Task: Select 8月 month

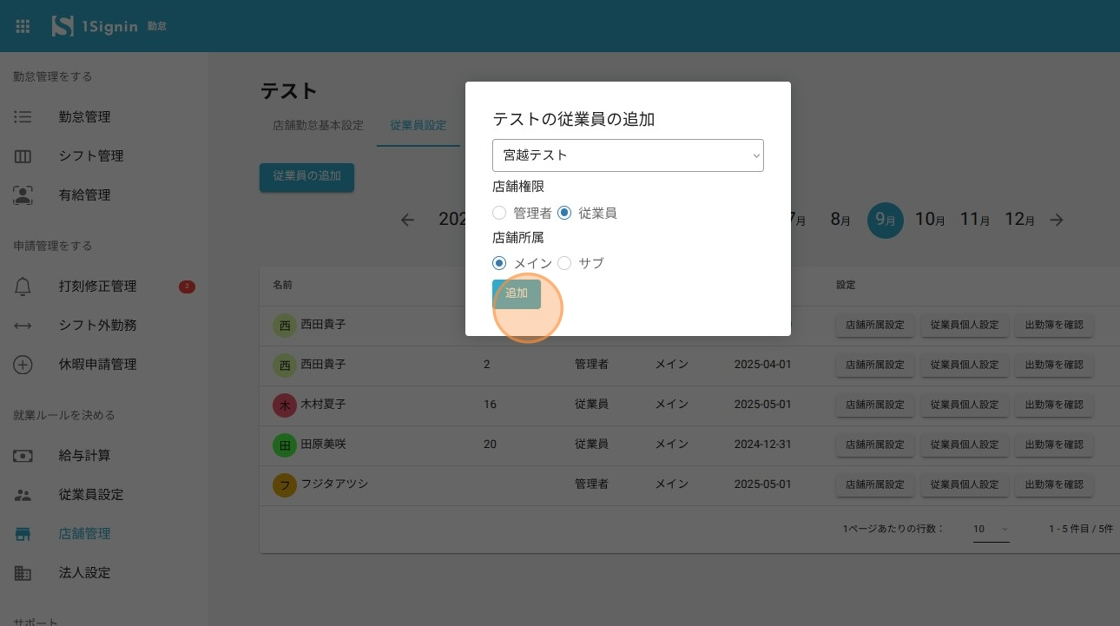Action: point(840,220)
